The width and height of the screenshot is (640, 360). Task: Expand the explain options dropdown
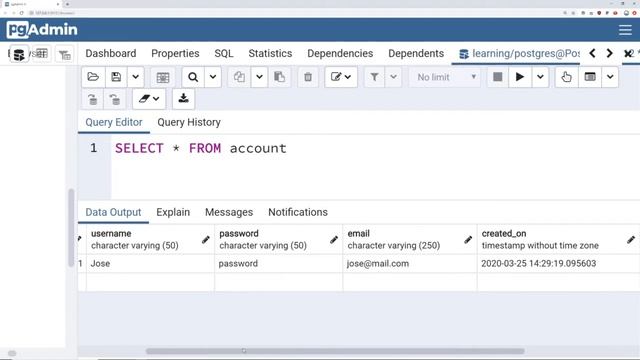pyautogui.click(x=610, y=77)
